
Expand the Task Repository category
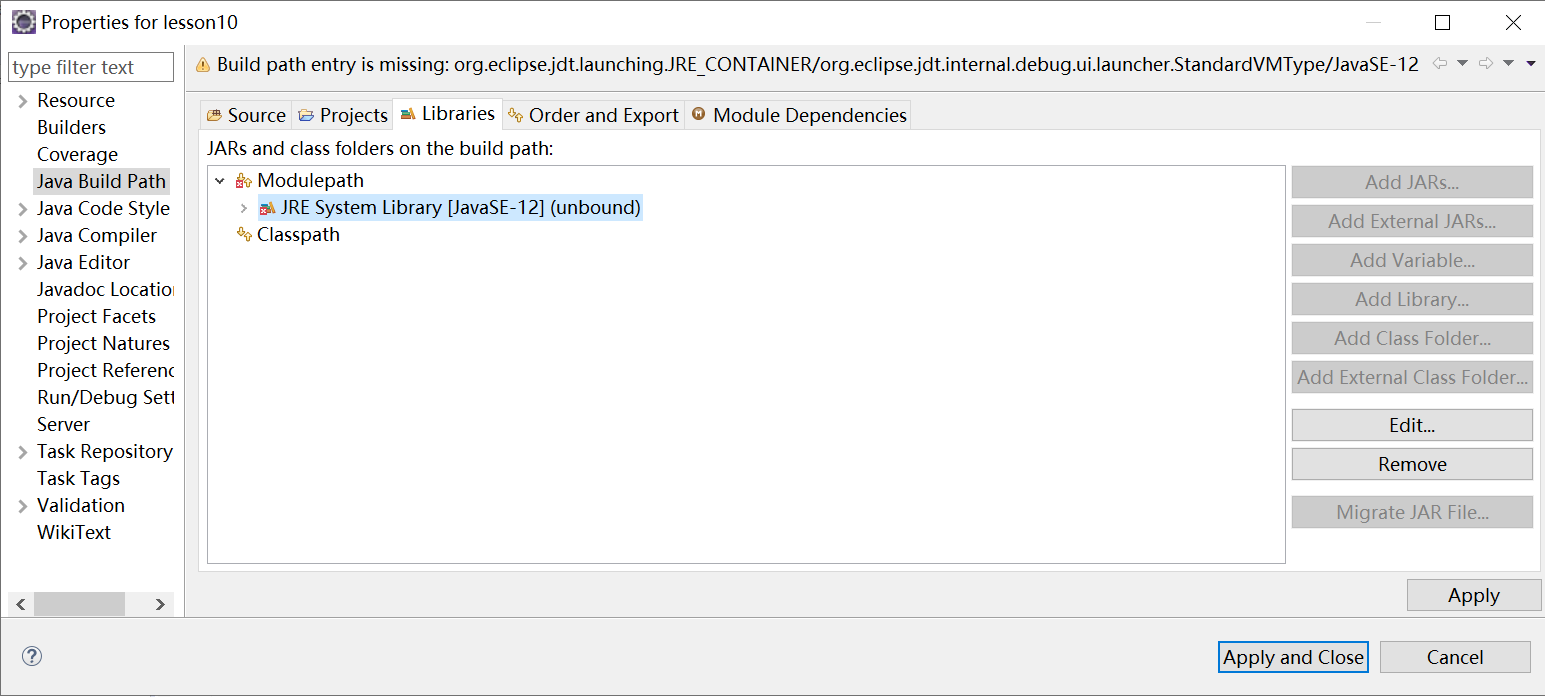coord(21,451)
